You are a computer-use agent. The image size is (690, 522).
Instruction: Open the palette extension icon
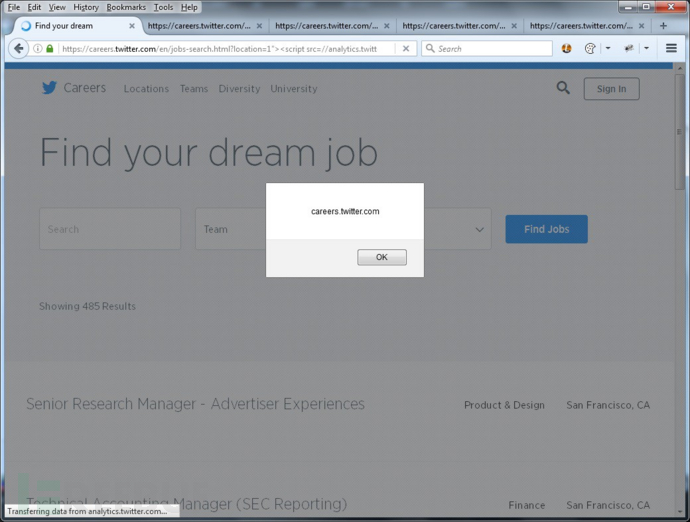coord(590,48)
